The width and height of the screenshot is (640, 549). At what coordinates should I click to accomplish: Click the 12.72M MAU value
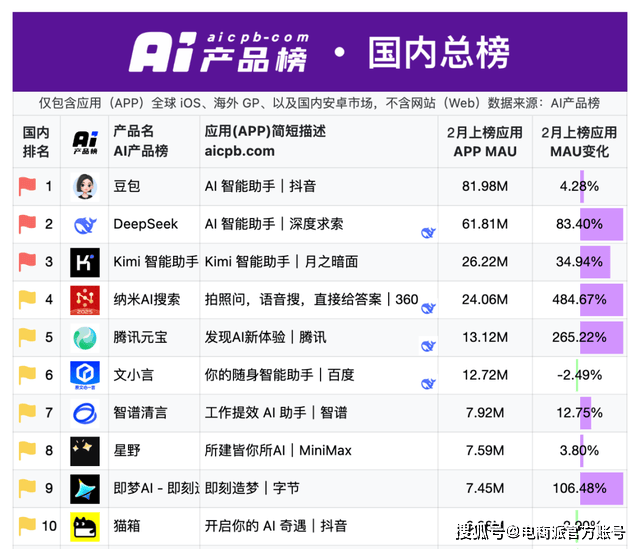coord(485,375)
